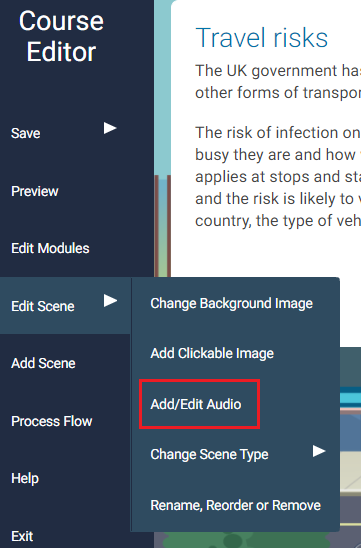The height and width of the screenshot is (548, 361).
Task: Open the Save menu item
Action: 26,133
